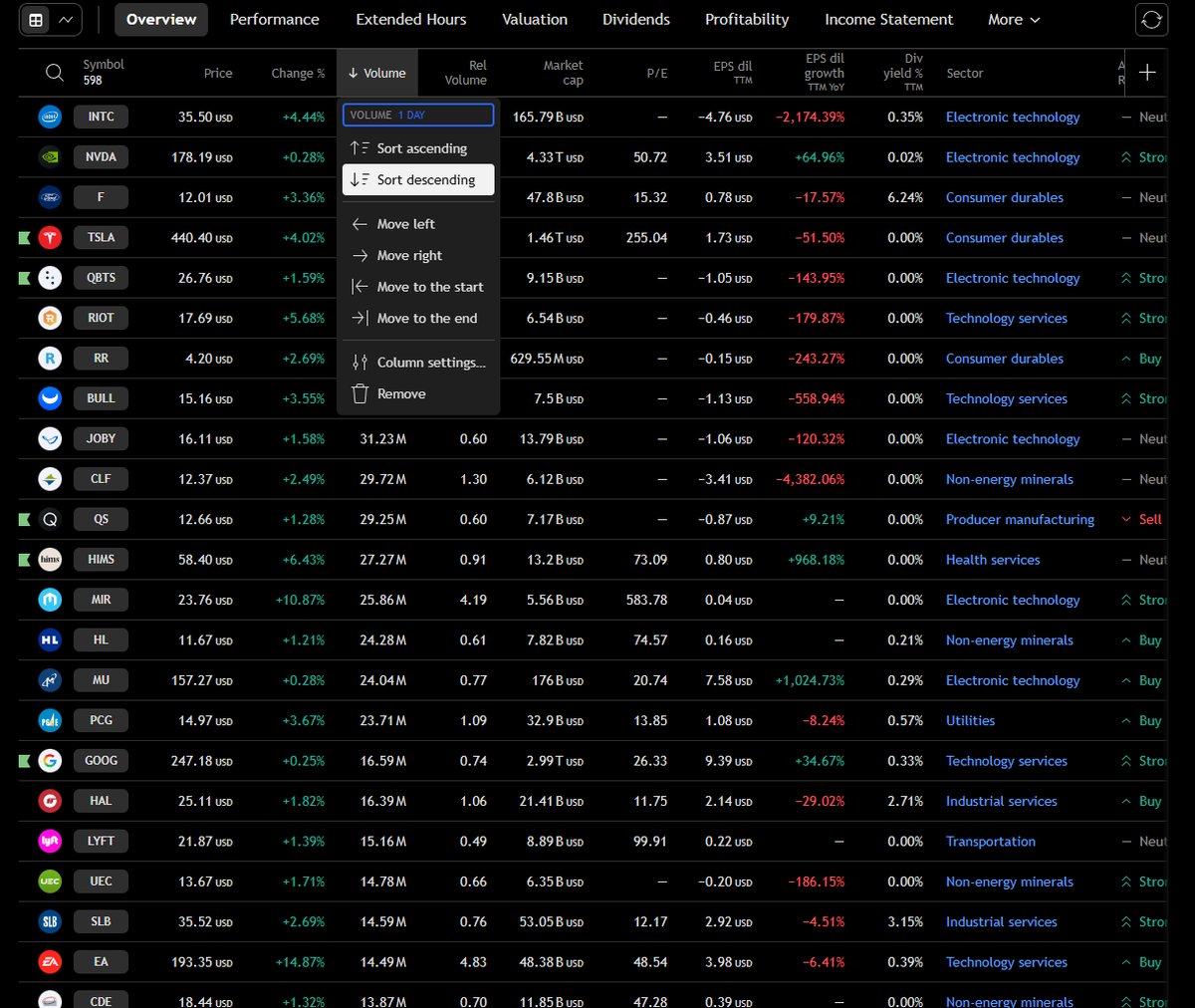The height and width of the screenshot is (1008, 1195).
Task: Open the Income Statement tab
Action: click(889, 20)
